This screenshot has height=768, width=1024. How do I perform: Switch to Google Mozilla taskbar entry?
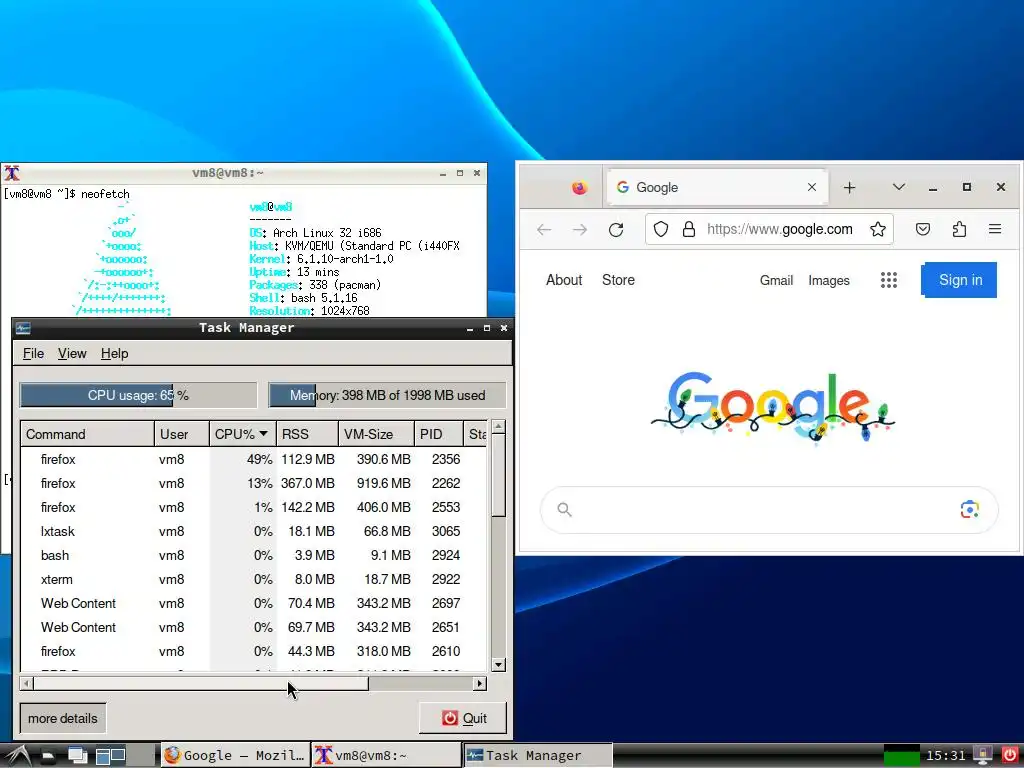[x=234, y=756]
